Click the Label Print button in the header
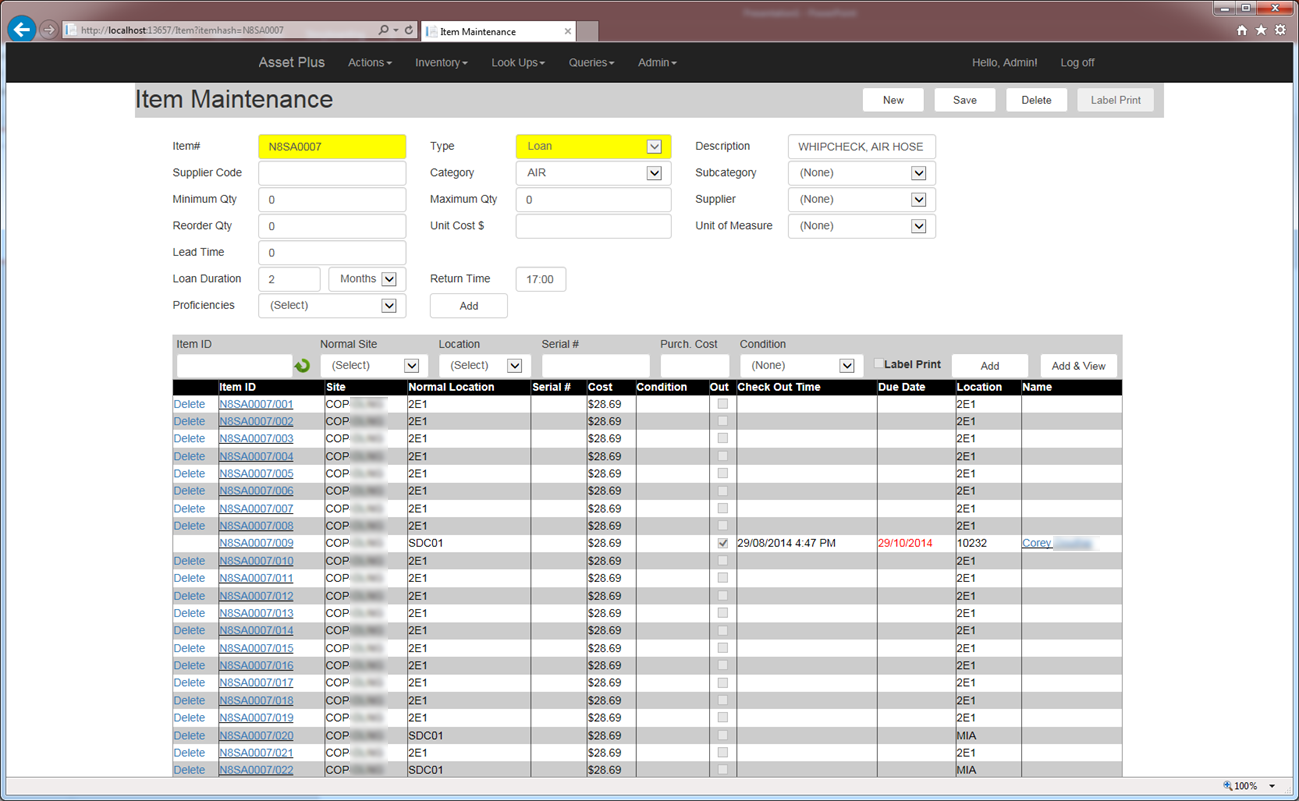The width and height of the screenshot is (1299, 801). pyautogui.click(x=1116, y=100)
